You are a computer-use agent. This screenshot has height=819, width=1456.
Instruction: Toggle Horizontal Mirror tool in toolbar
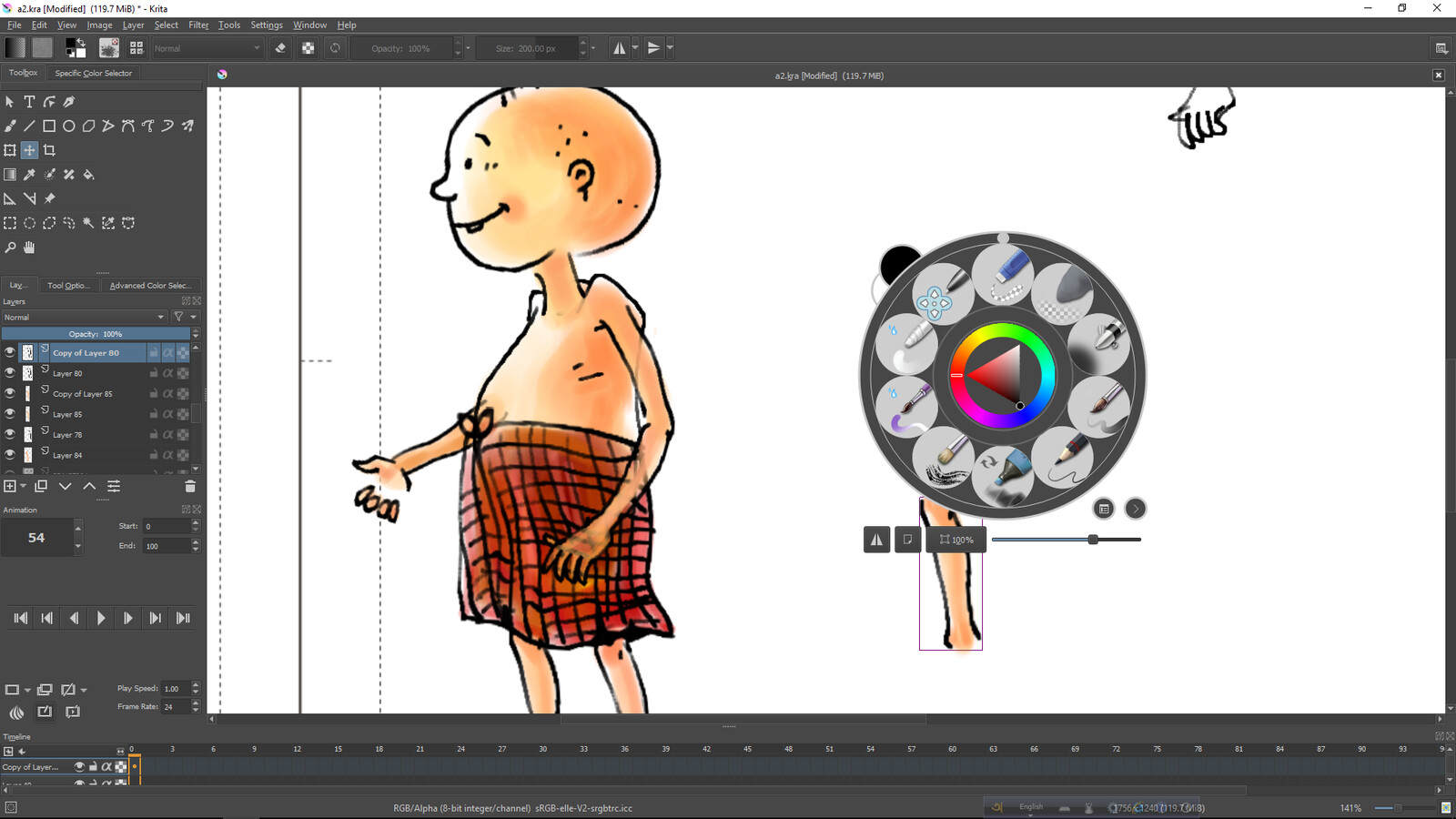coord(619,48)
